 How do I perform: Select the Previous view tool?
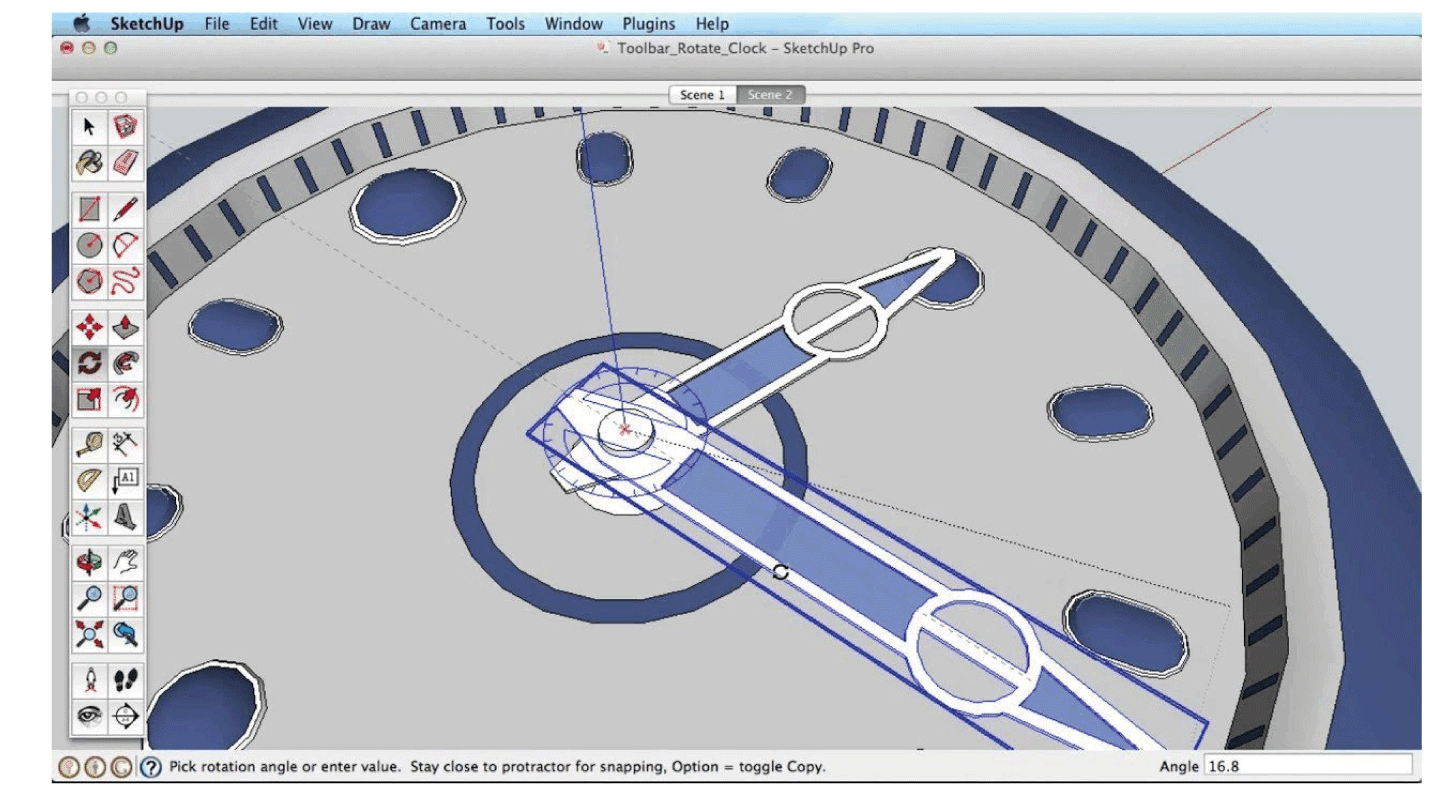(x=125, y=634)
